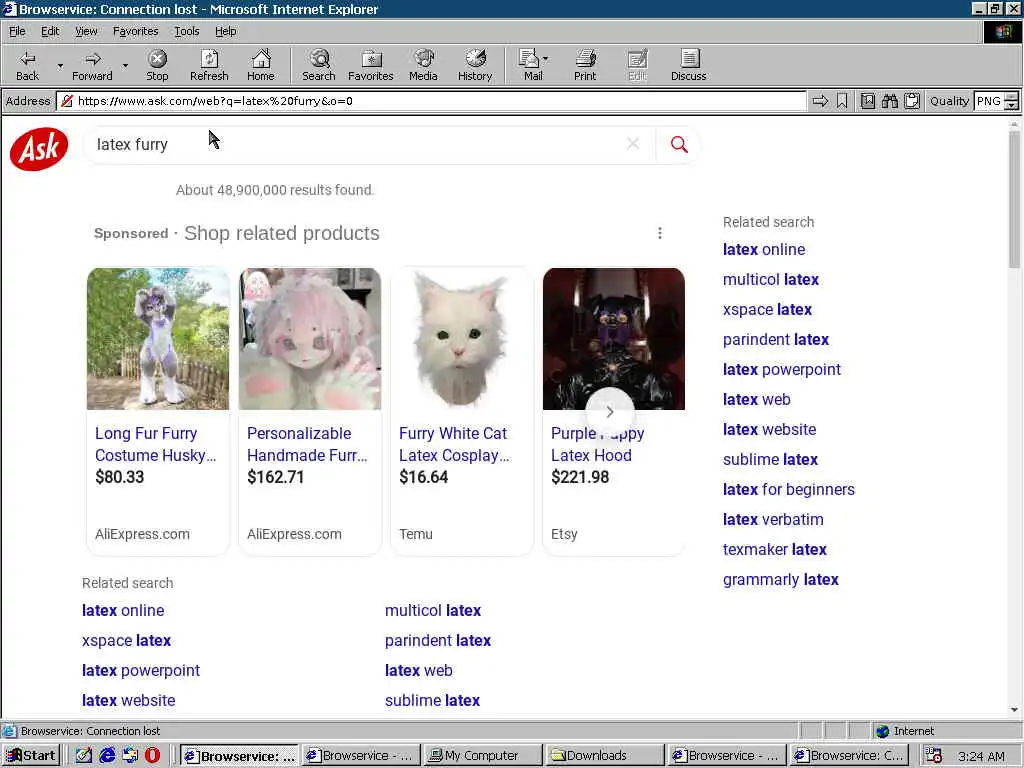Launch Internet Explorer from quick launch
The image size is (1024, 768).
[x=107, y=756]
